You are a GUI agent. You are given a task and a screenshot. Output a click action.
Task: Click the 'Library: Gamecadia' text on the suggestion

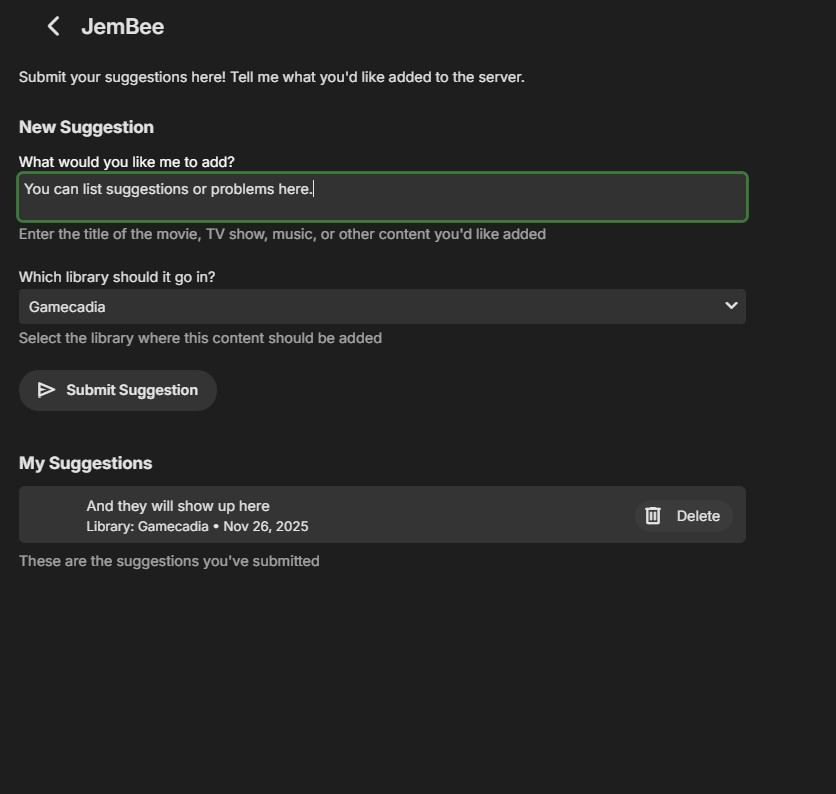tap(147, 526)
